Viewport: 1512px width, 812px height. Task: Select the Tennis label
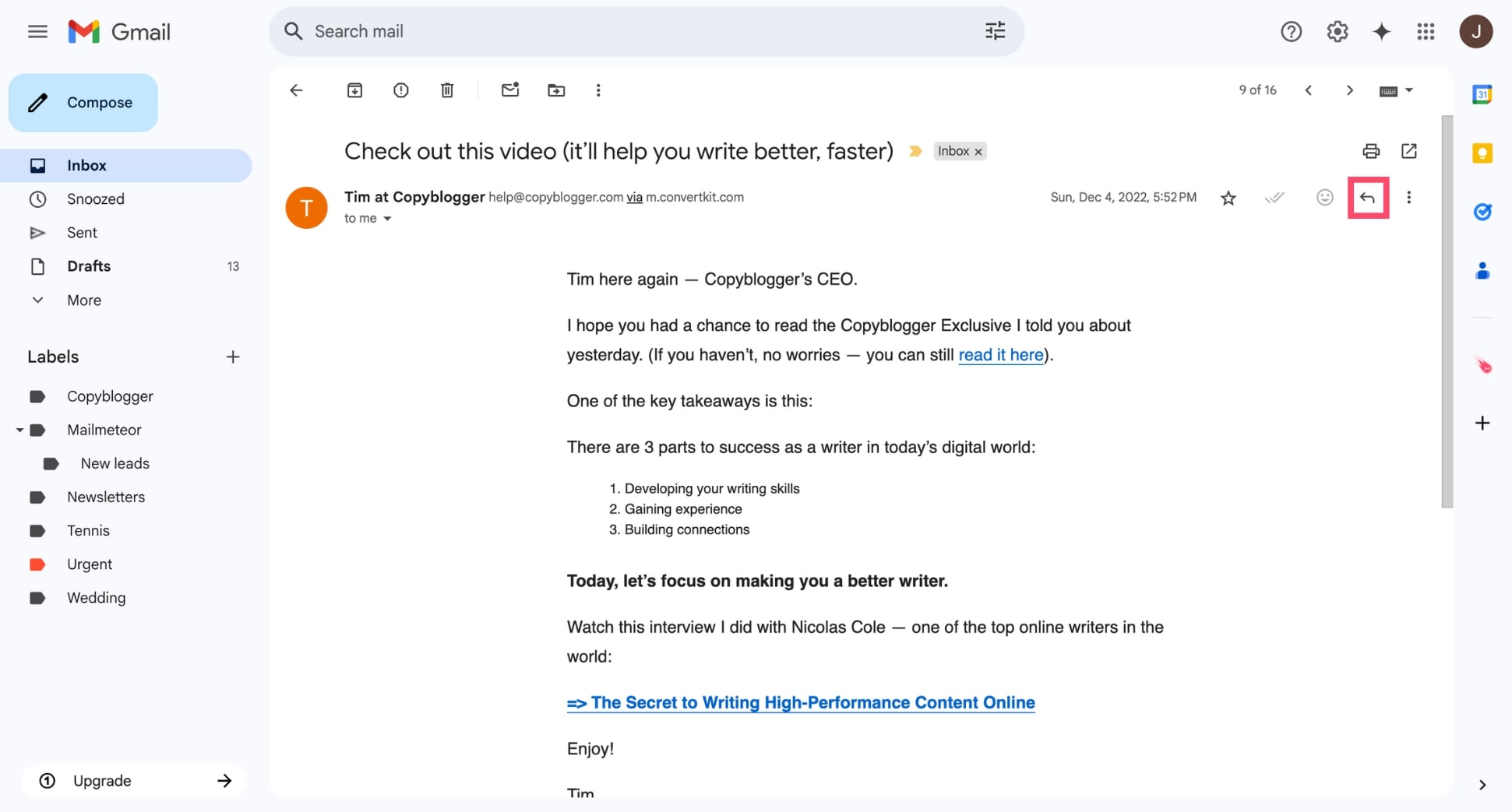pyautogui.click(x=88, y=530)
